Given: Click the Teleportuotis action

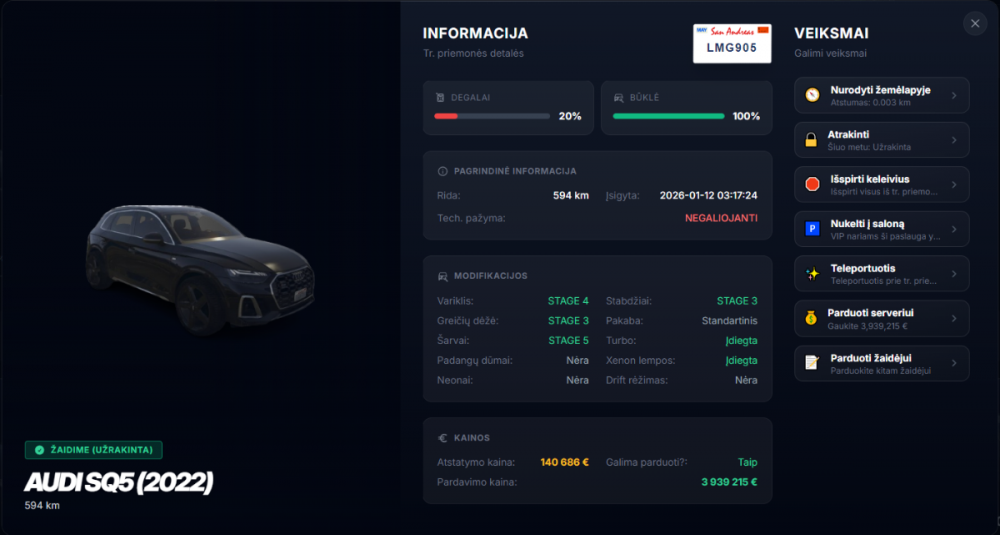Looking at the screenshot, I should 881,274.
